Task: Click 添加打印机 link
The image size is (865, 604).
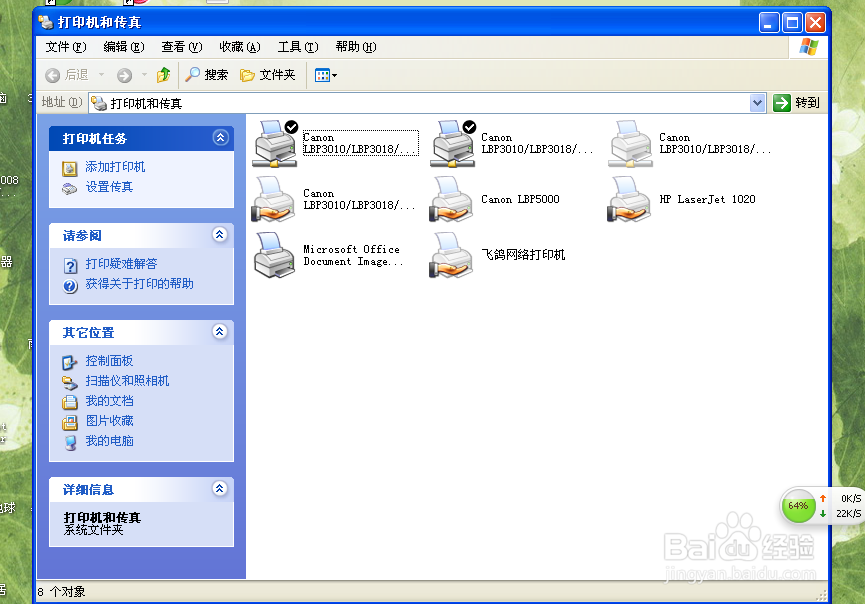Action: coord(115,167)
